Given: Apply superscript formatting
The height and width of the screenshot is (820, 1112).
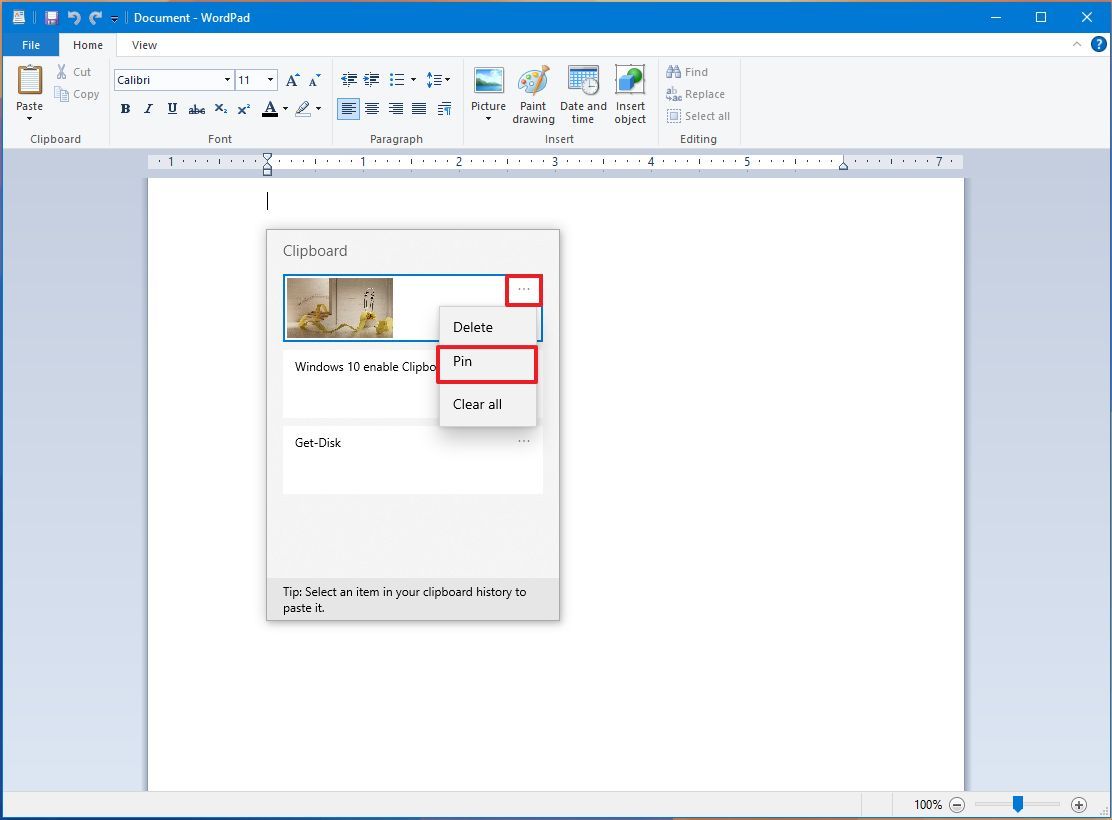Looking at the screenshot, I should [x=243, y=108].
